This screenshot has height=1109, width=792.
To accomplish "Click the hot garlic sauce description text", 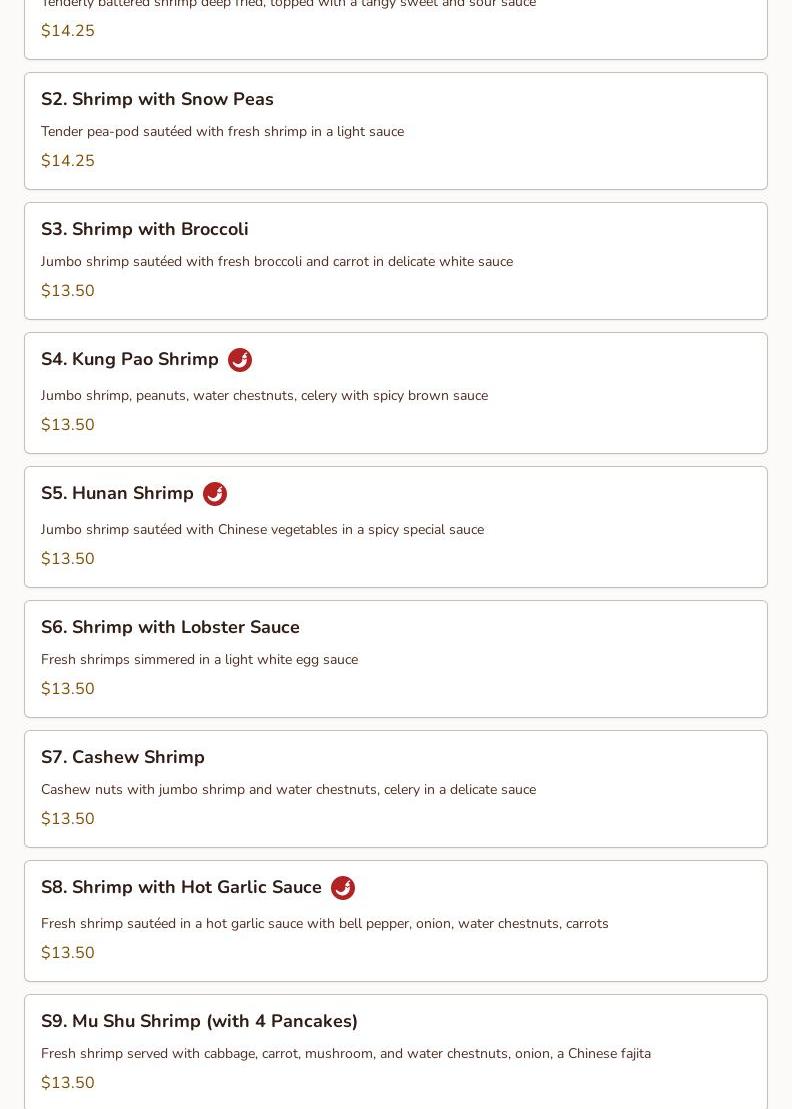I will coord(324,923).
